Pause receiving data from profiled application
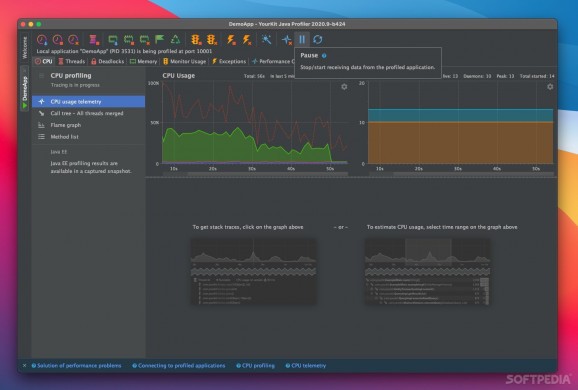This screenshot has height=390, width=578. 302,39
